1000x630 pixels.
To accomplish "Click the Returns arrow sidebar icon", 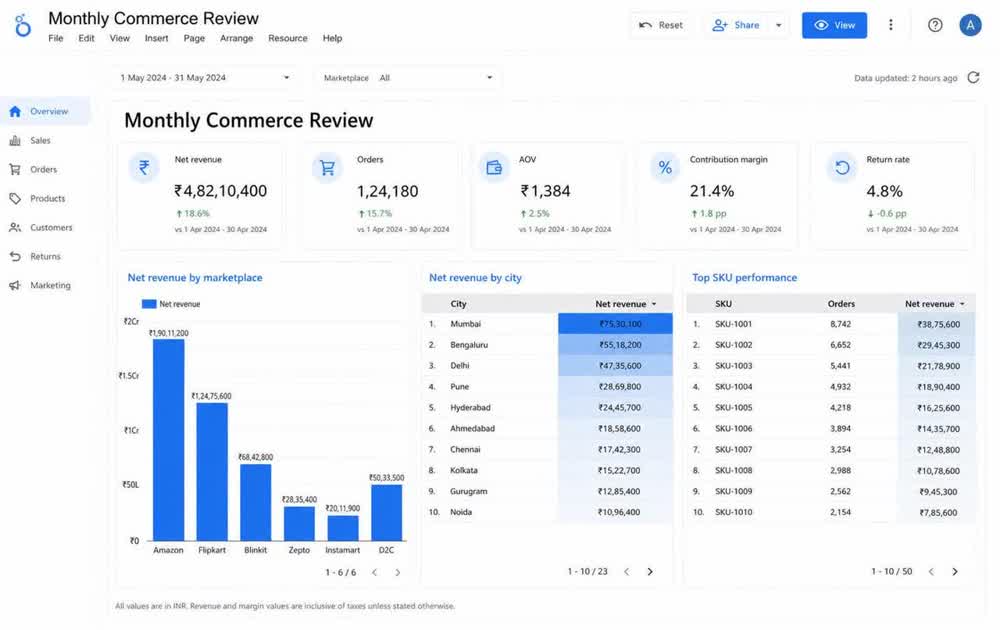I will [x=15, y=256].
